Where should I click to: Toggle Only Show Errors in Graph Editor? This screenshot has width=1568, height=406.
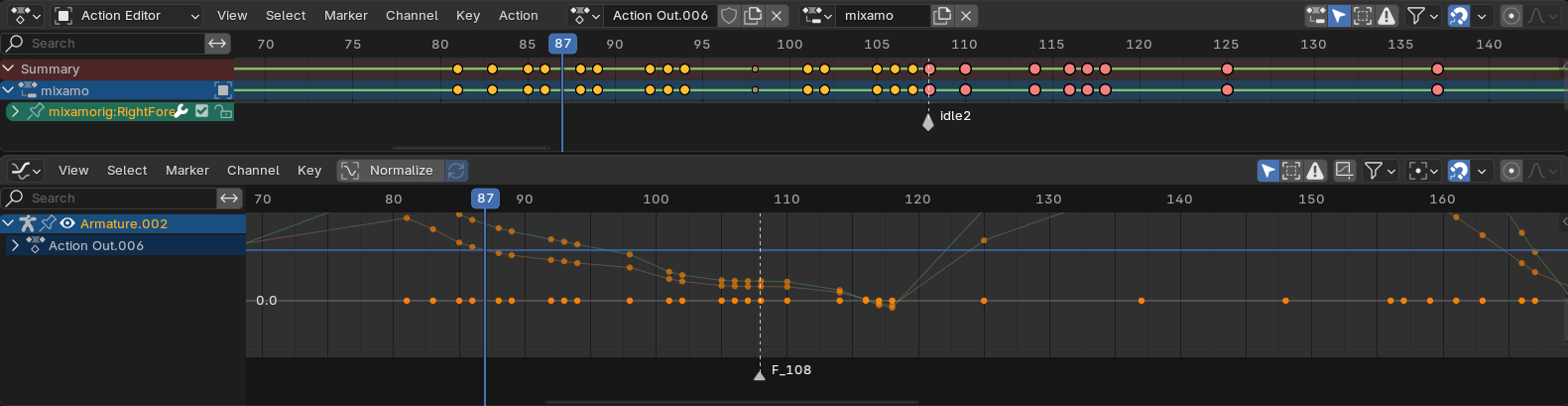click(x=1315, y=170)
